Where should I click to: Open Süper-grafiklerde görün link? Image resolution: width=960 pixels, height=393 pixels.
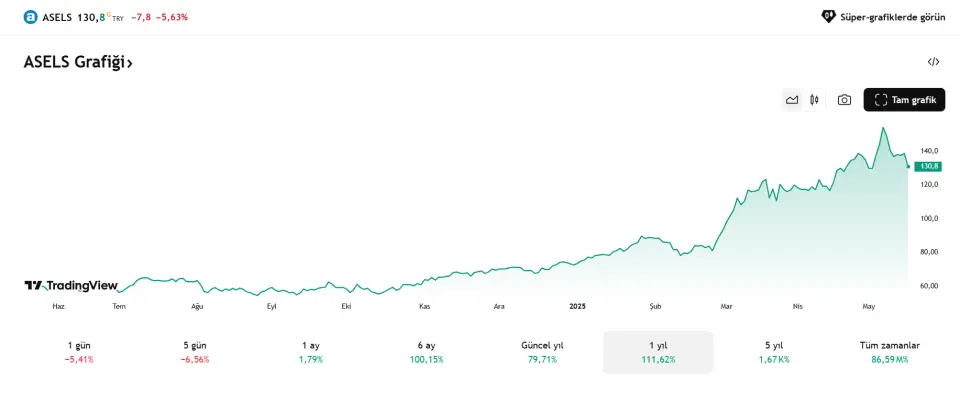(883, 17)
